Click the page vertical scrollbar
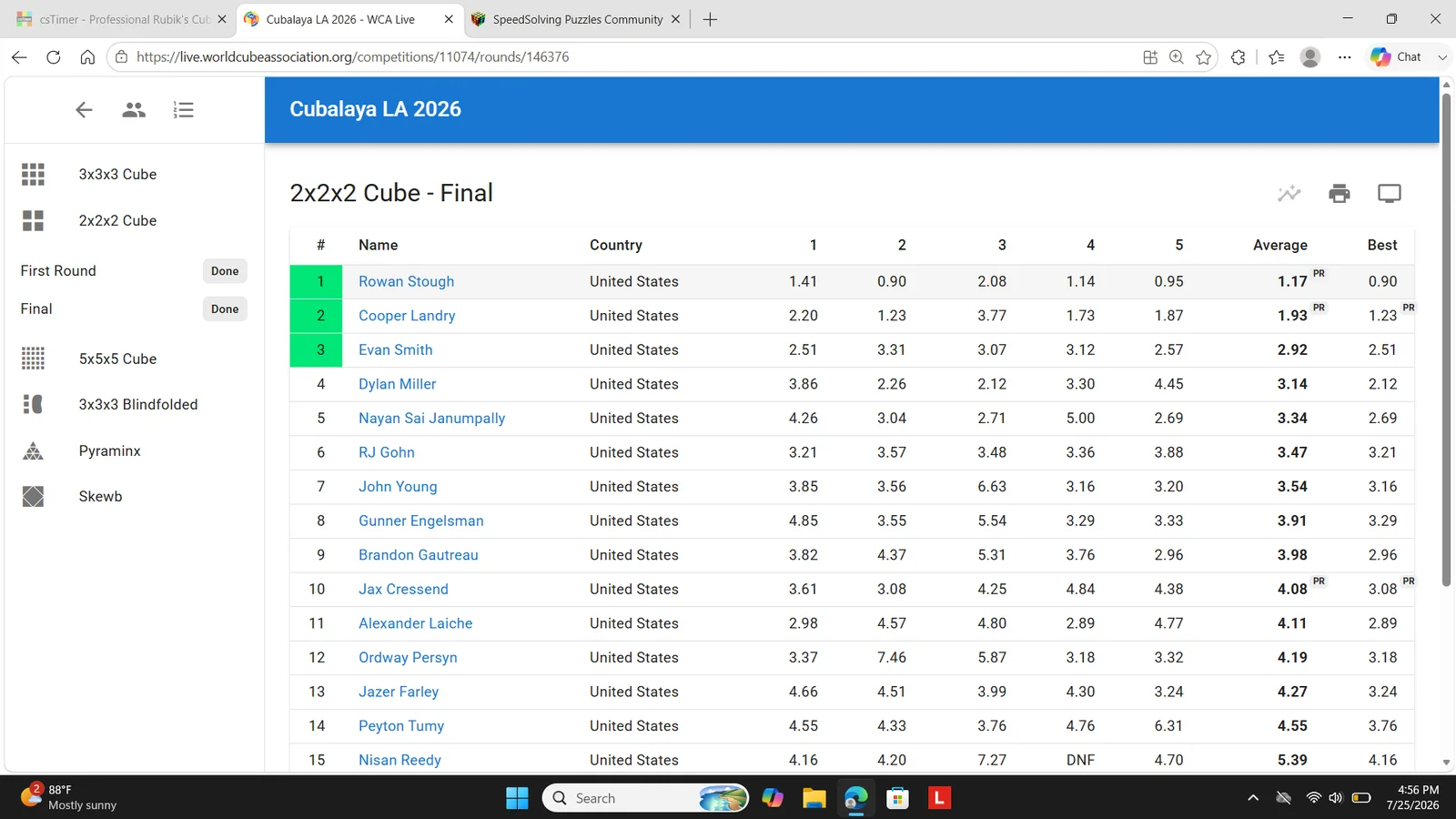The image size is (1456, 819). point(1447,340)
